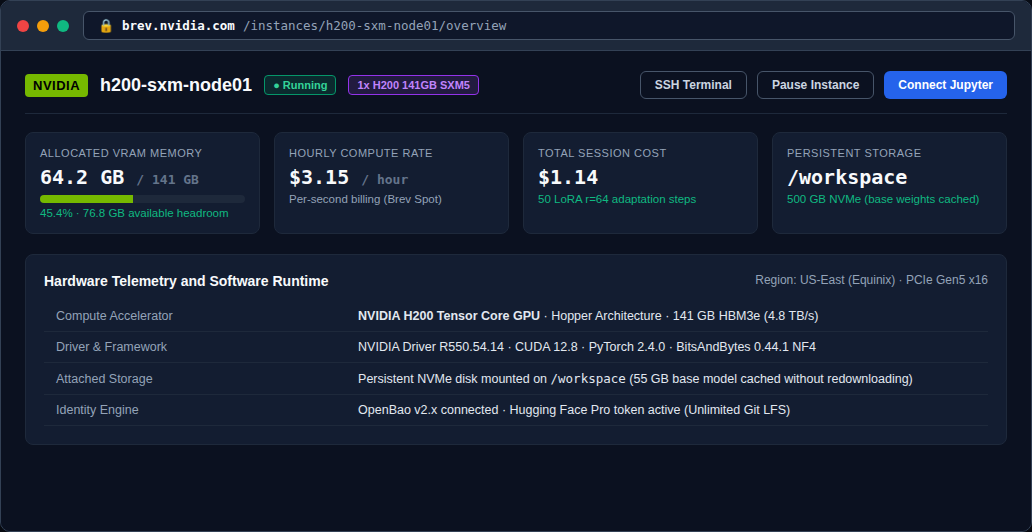Viewport: 1032px width, 532px height.
Task: Click the VRAM memory usage progress bar
Action: tap(142, 199)
